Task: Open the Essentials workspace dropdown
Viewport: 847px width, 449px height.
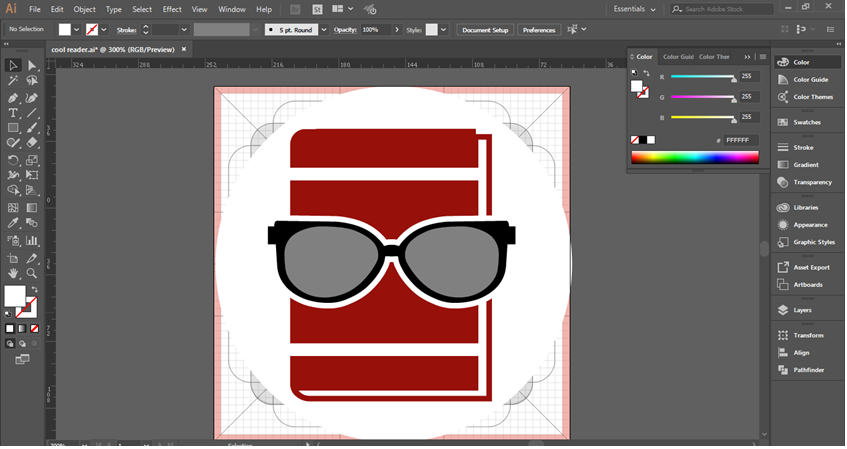Action: 635,9
